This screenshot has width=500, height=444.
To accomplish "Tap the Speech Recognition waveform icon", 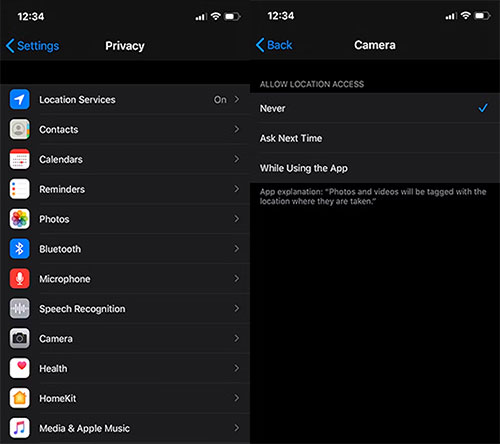I will tap(20, 308).
